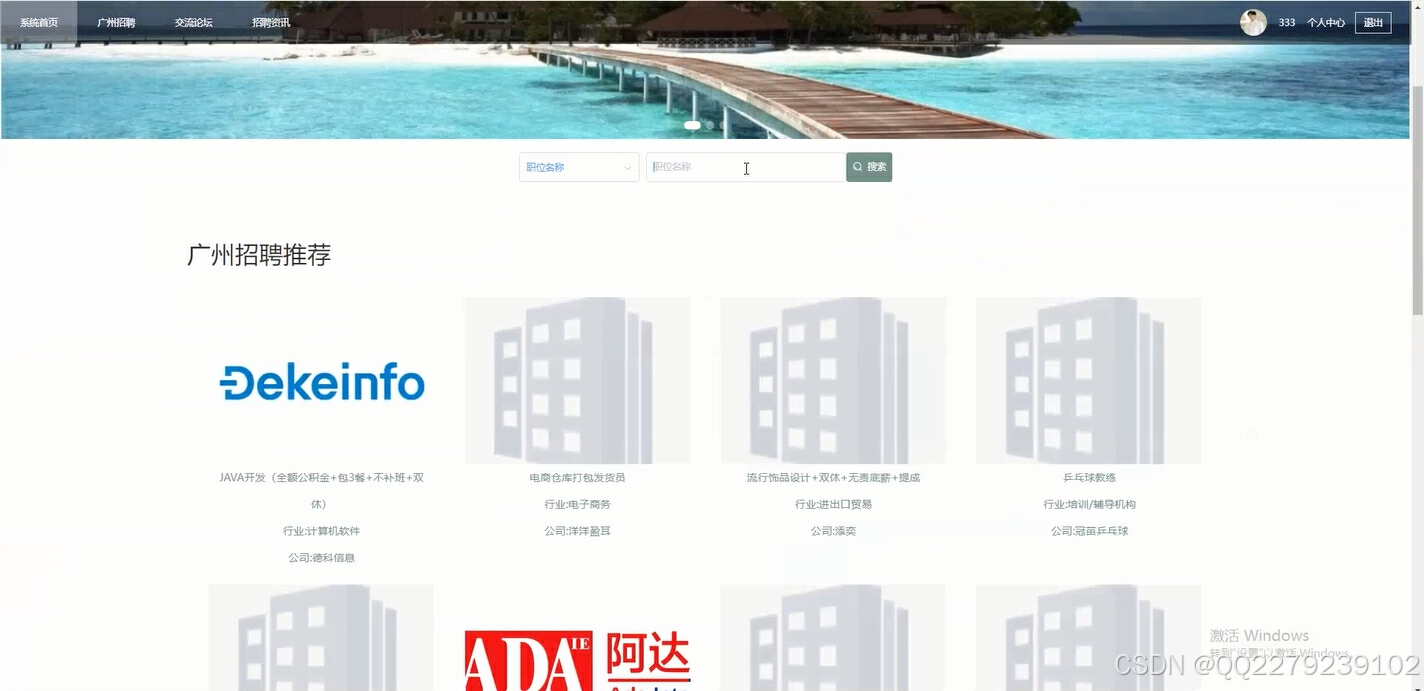
Task: Click the scrollbar up arrow
Action: [x=1418, y=7]
